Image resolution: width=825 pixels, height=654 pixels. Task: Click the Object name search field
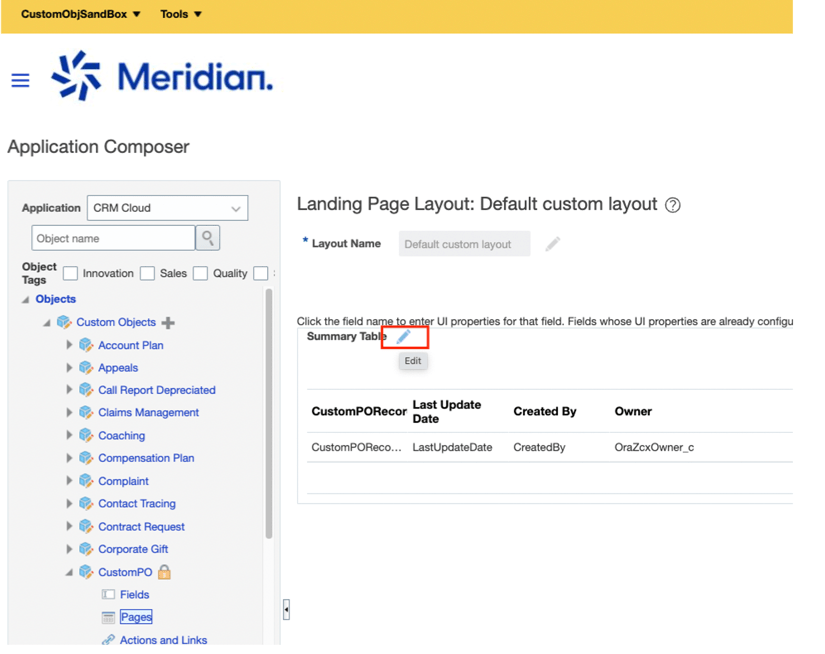click(113, 238)
